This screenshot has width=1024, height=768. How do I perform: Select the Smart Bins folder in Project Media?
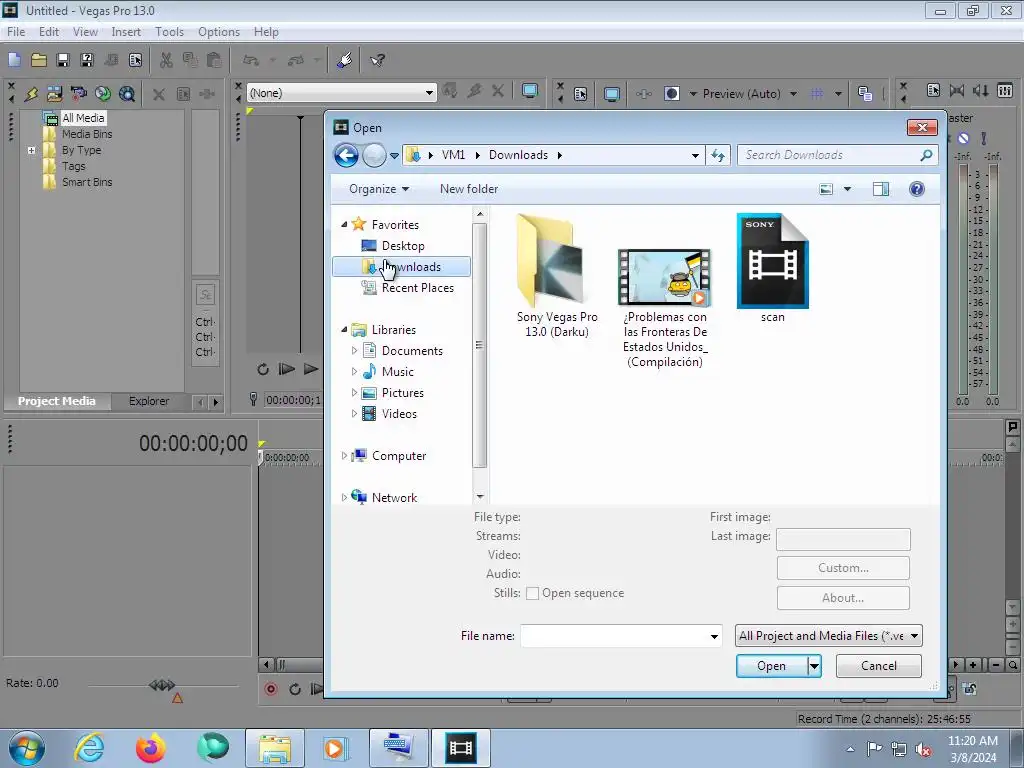click(x=87, y=182)
